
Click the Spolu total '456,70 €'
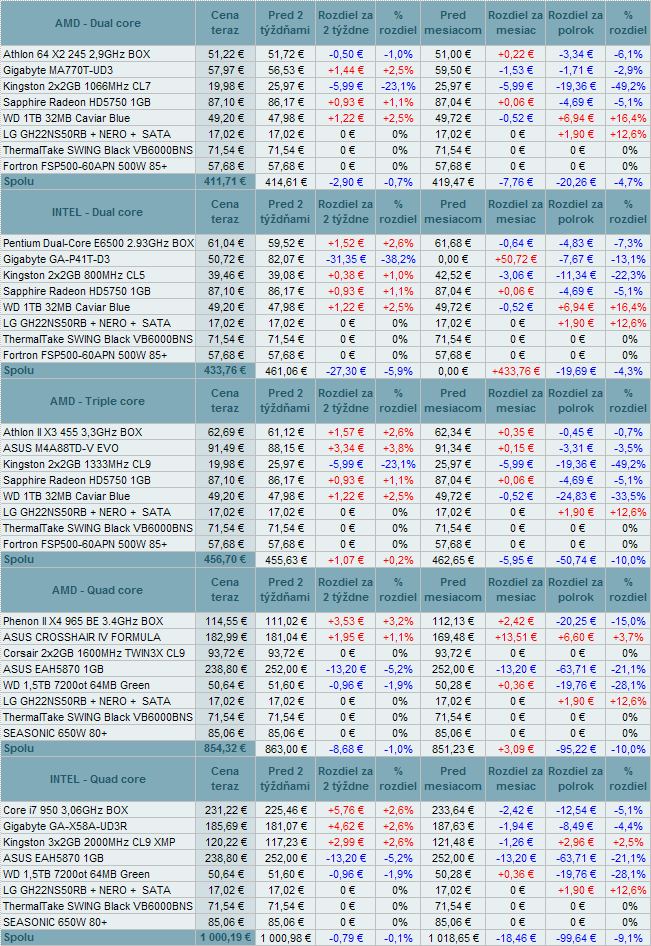click(x=225, y=559)
